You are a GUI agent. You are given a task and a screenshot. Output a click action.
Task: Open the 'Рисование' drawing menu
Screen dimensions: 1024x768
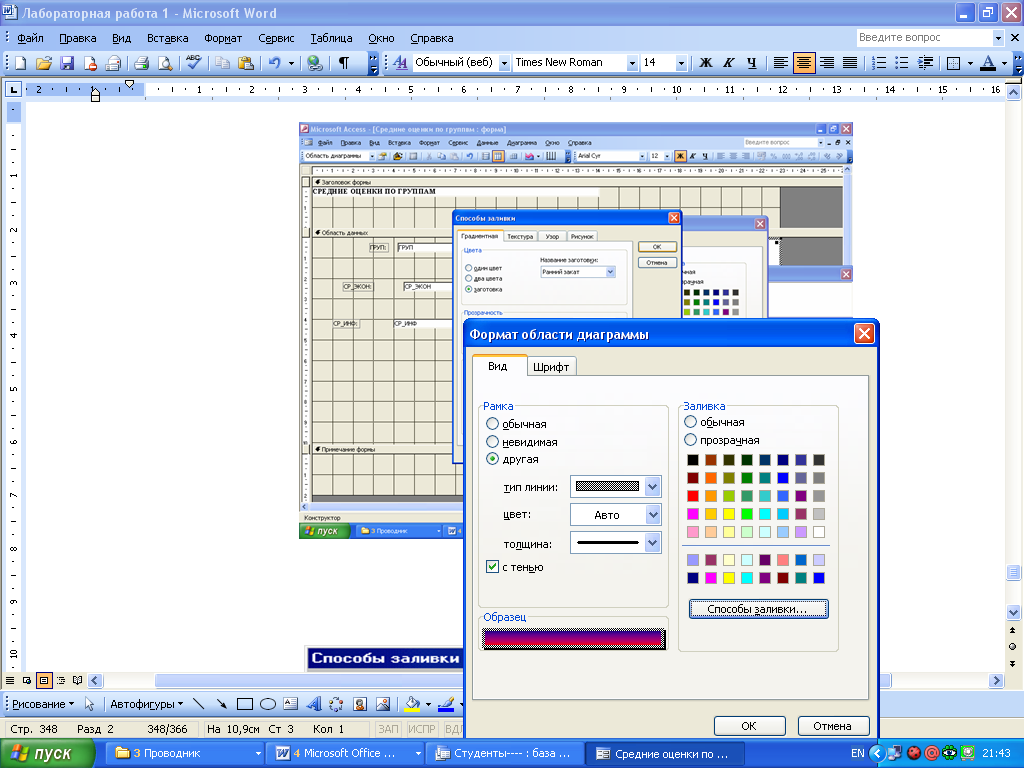pyautogui.click(x=43, y=704)
